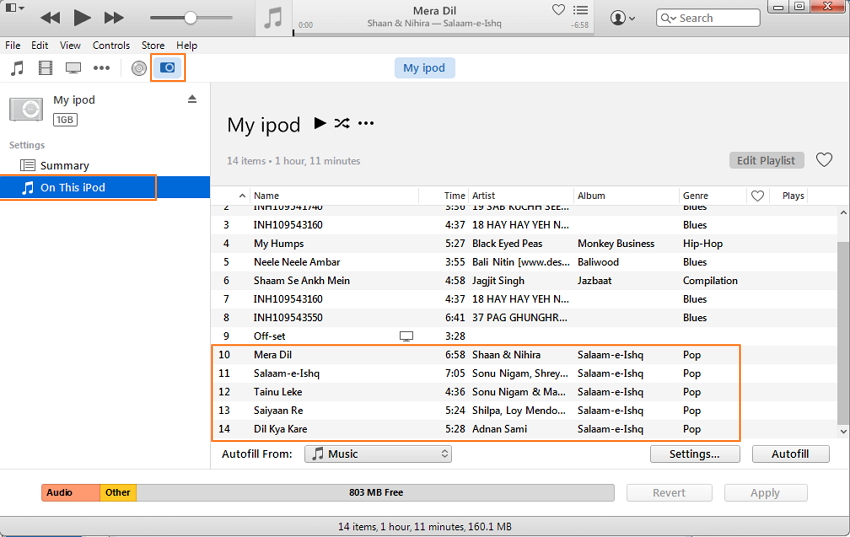Adjust the volume slider knob
Viewport: 850px width, 537px height.
click(190, 18)
